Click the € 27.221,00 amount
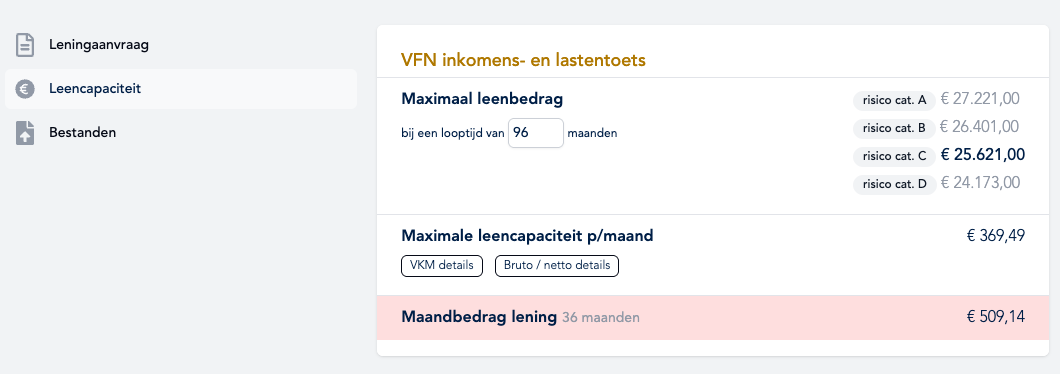This screenshot has width=1060, height=374. [x=980, y=99]
